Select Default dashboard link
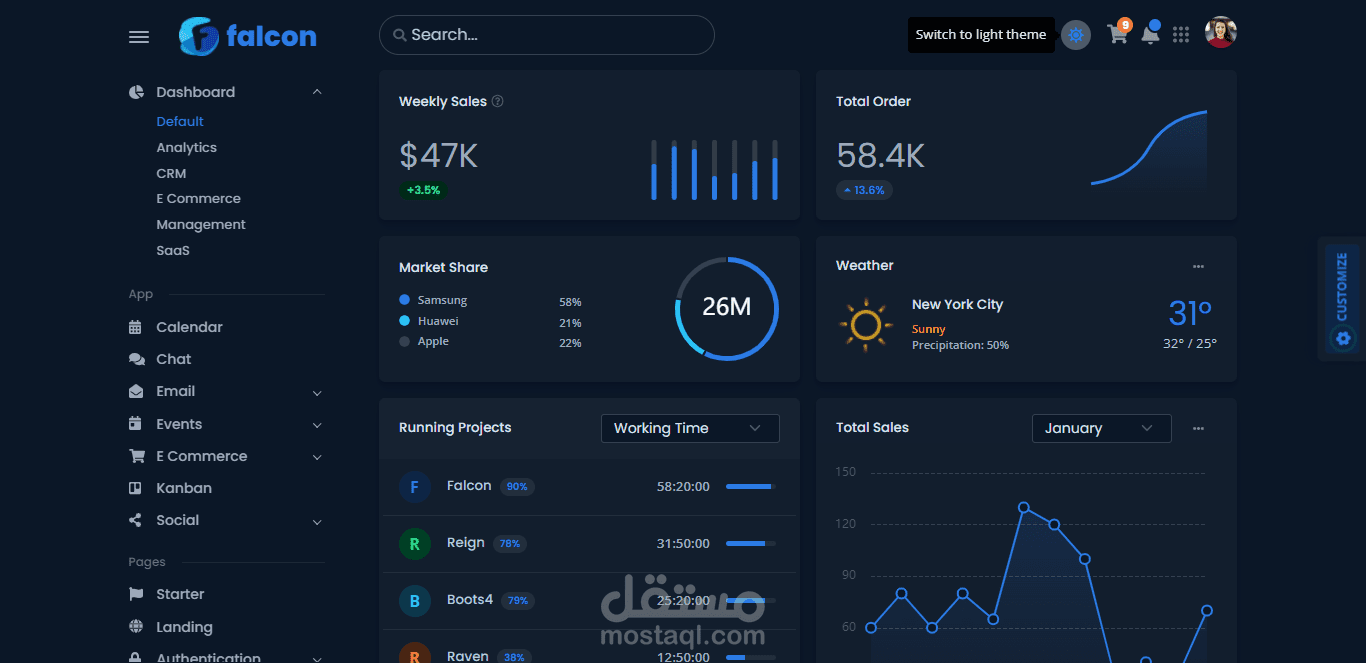Screen dimensions: 1366x663 180,121
